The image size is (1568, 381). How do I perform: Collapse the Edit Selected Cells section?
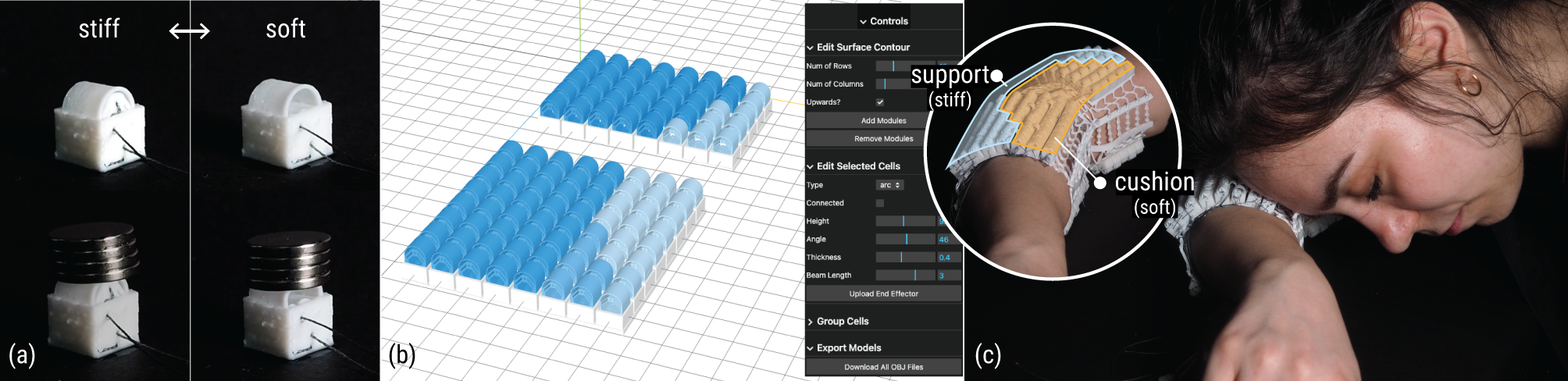[x=857, y=166]
